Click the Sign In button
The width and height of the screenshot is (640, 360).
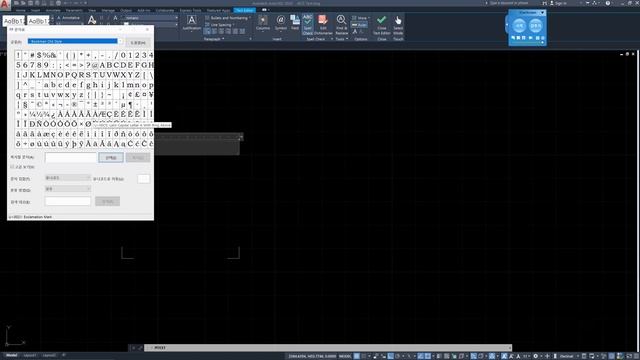click(559, 3)
